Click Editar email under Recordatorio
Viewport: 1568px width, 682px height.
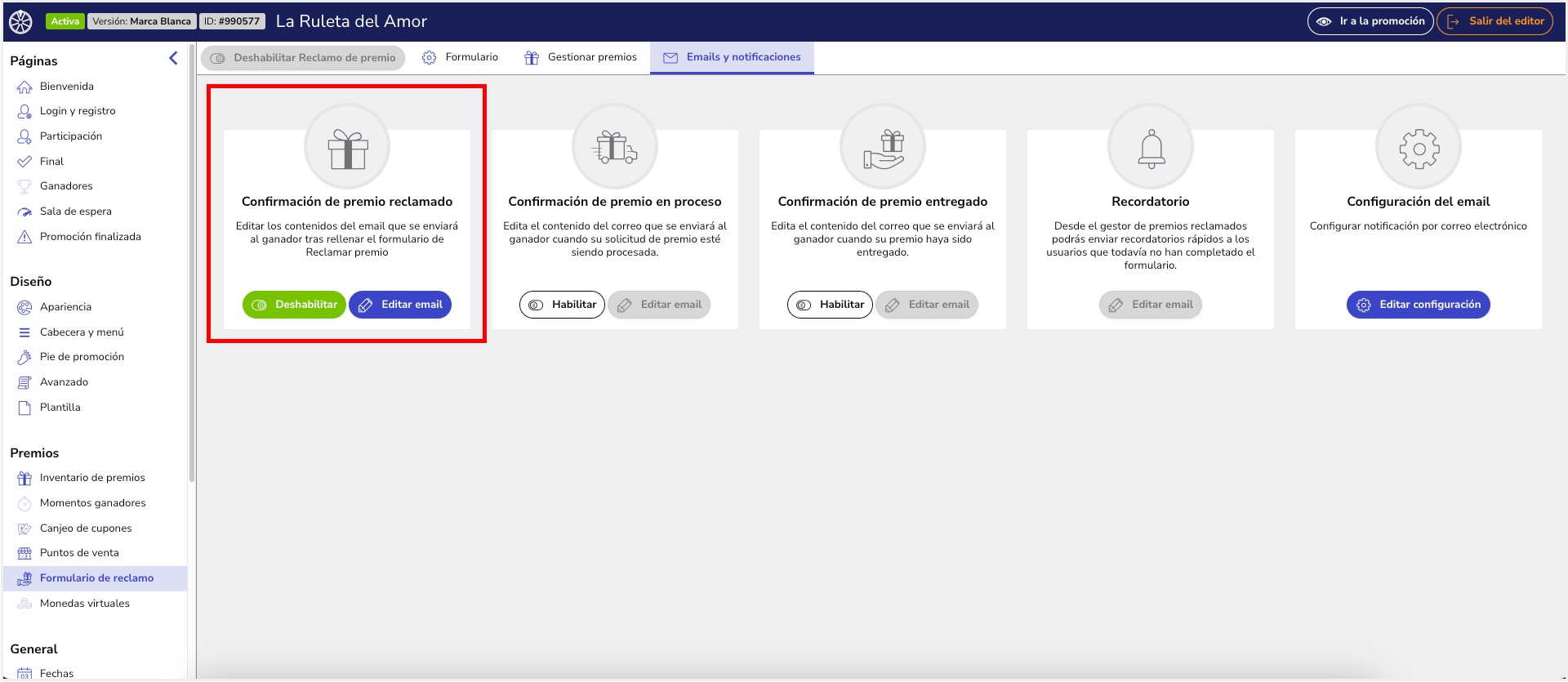point(1150,305)
